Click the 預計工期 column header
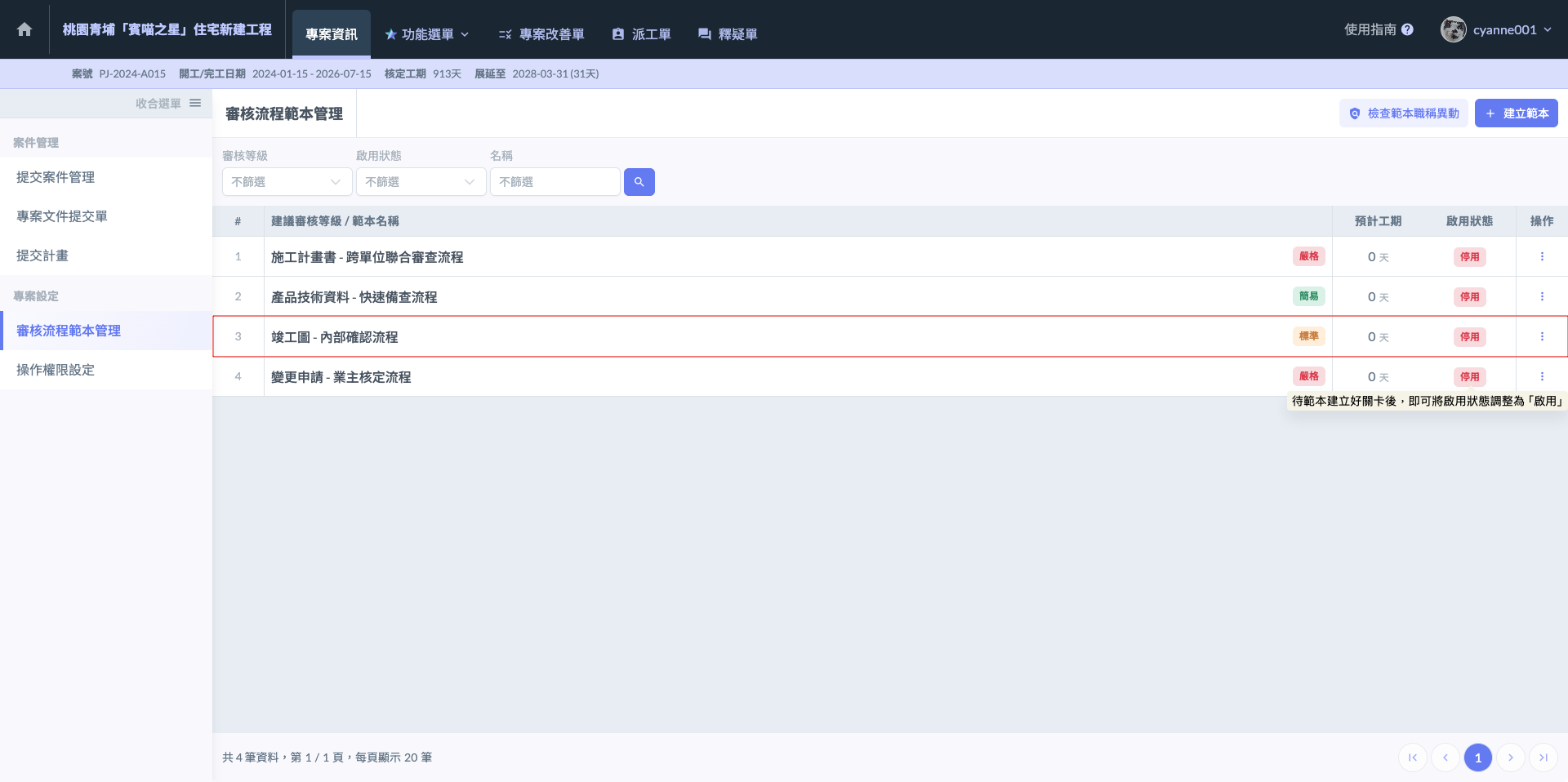This screenshot has height=782, width=1568. 1378,221
